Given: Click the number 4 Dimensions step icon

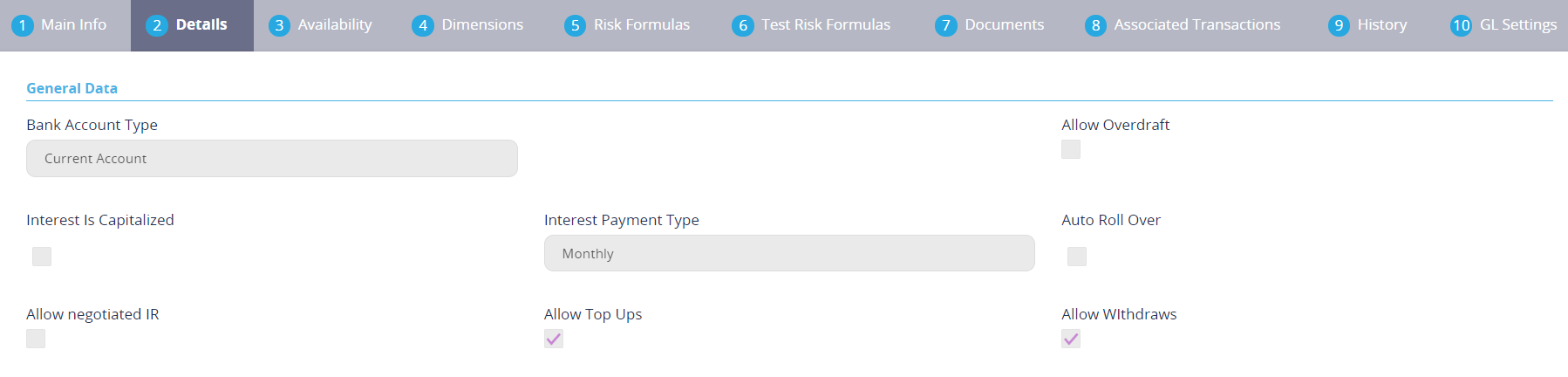Looking at the screenshot, I should [x=423, y=25].
